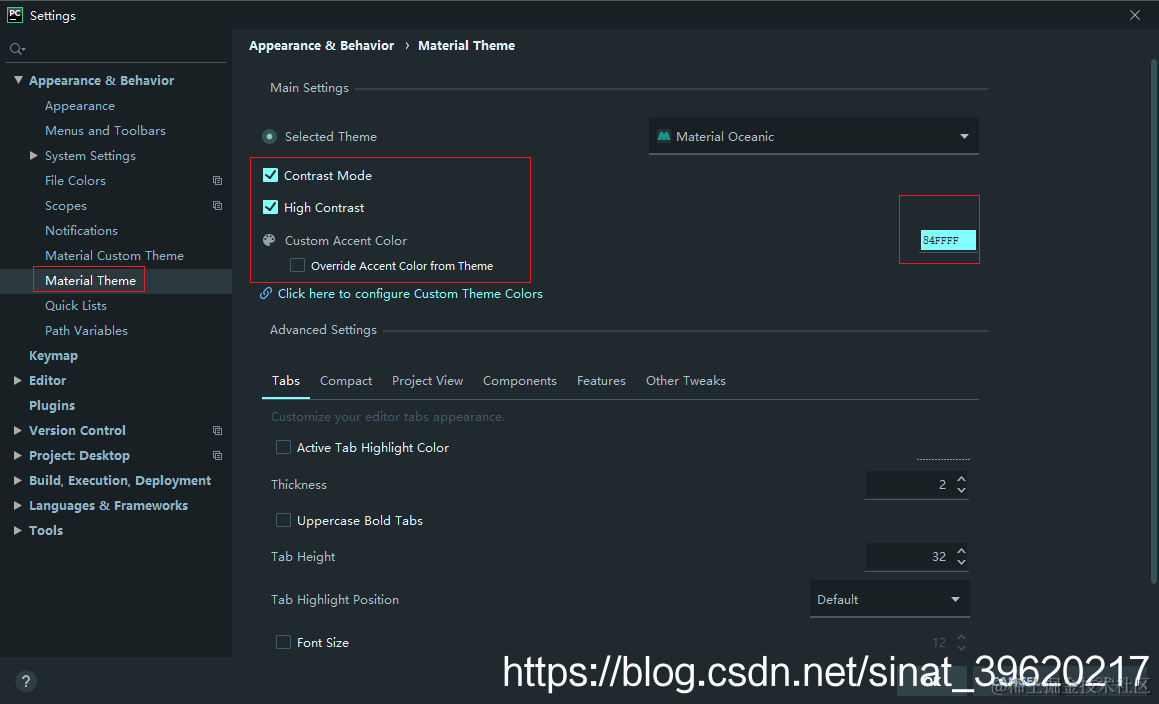Uncheck the Contrast Mode checkbox
Image resolution: width=1159 pixels, height=704 pixels.
(x=271, y=175)
